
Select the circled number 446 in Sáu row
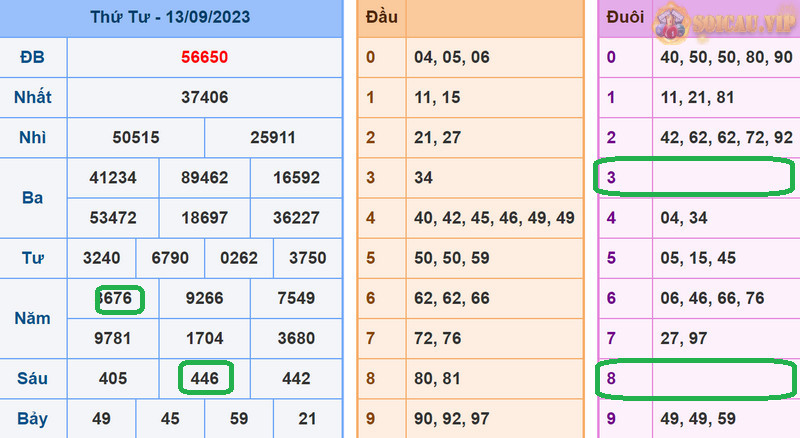[204, 378]
